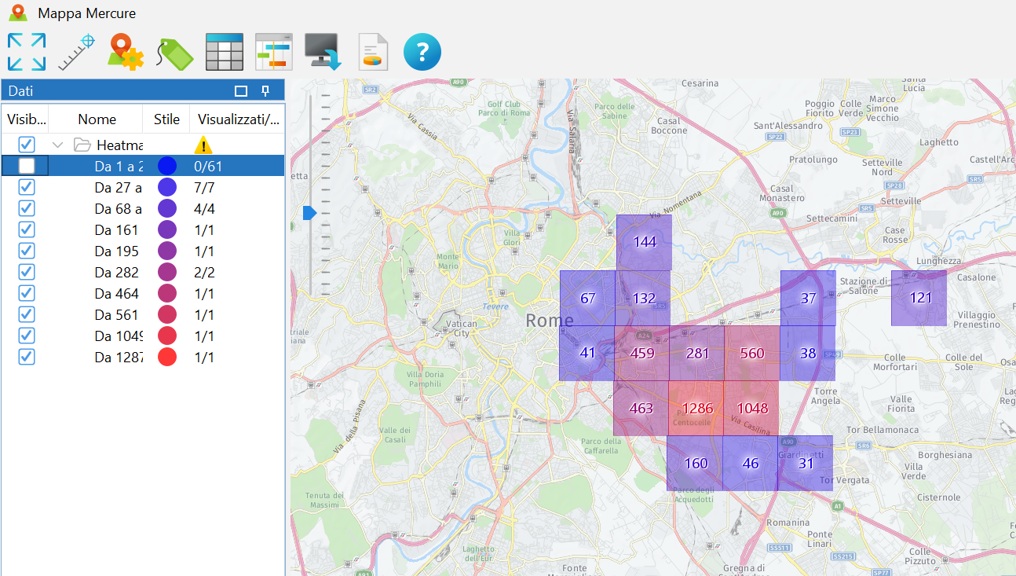Open the report document with pie chart
The width and height of the screenshot is (1016, 576).
[373, 52]
